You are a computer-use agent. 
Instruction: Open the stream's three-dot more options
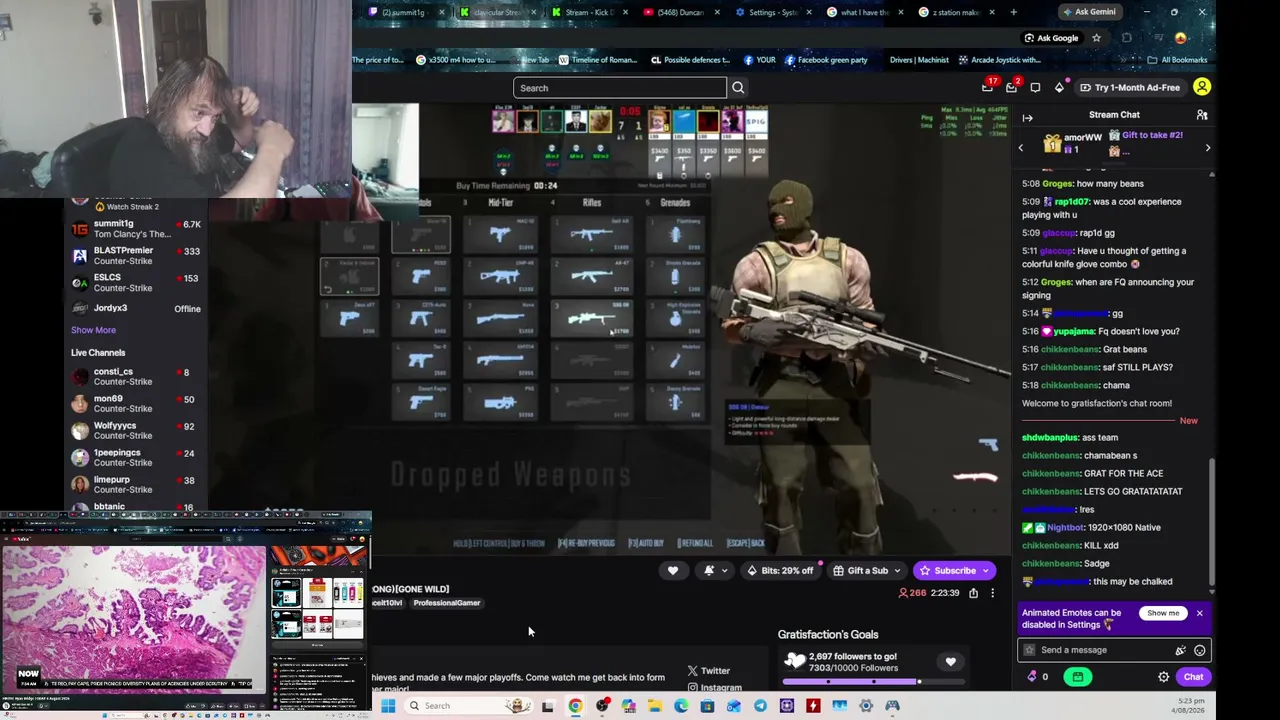992,593
